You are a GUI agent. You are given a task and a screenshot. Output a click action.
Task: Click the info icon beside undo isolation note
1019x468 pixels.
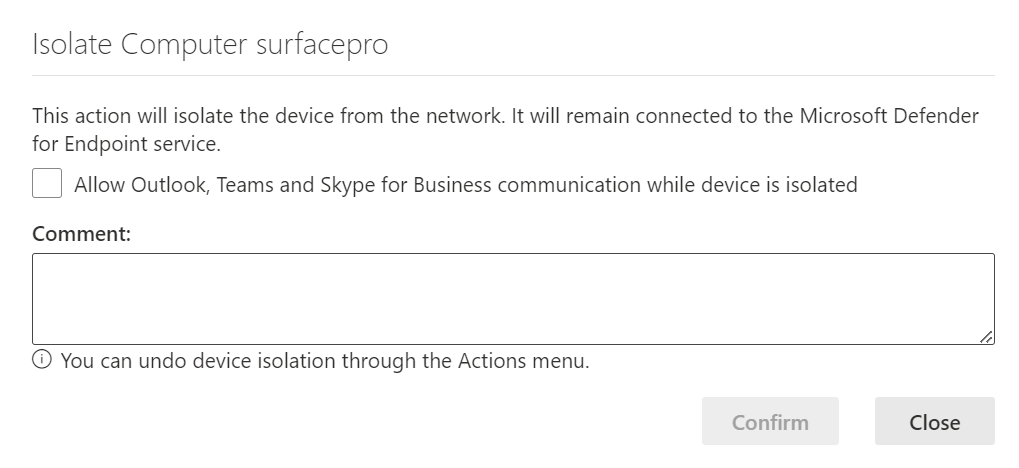tap(42, 360)
